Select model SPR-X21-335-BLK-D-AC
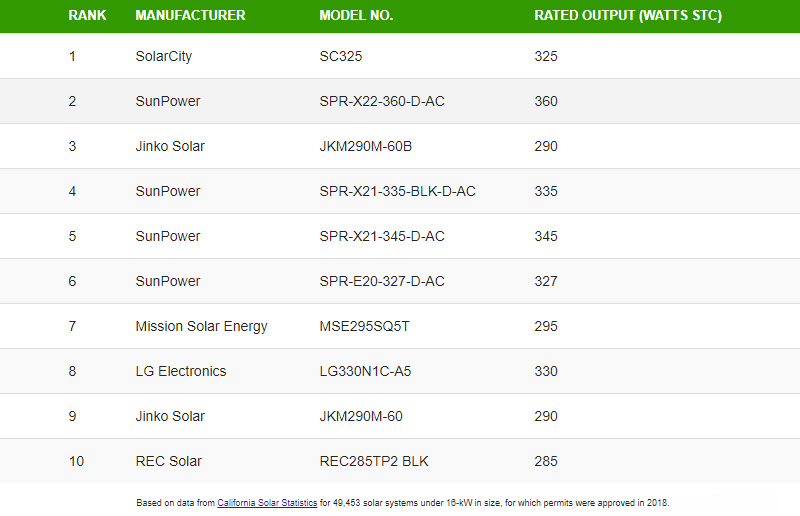The width and height of the screenshot is (800, 516). pos(397,191)
